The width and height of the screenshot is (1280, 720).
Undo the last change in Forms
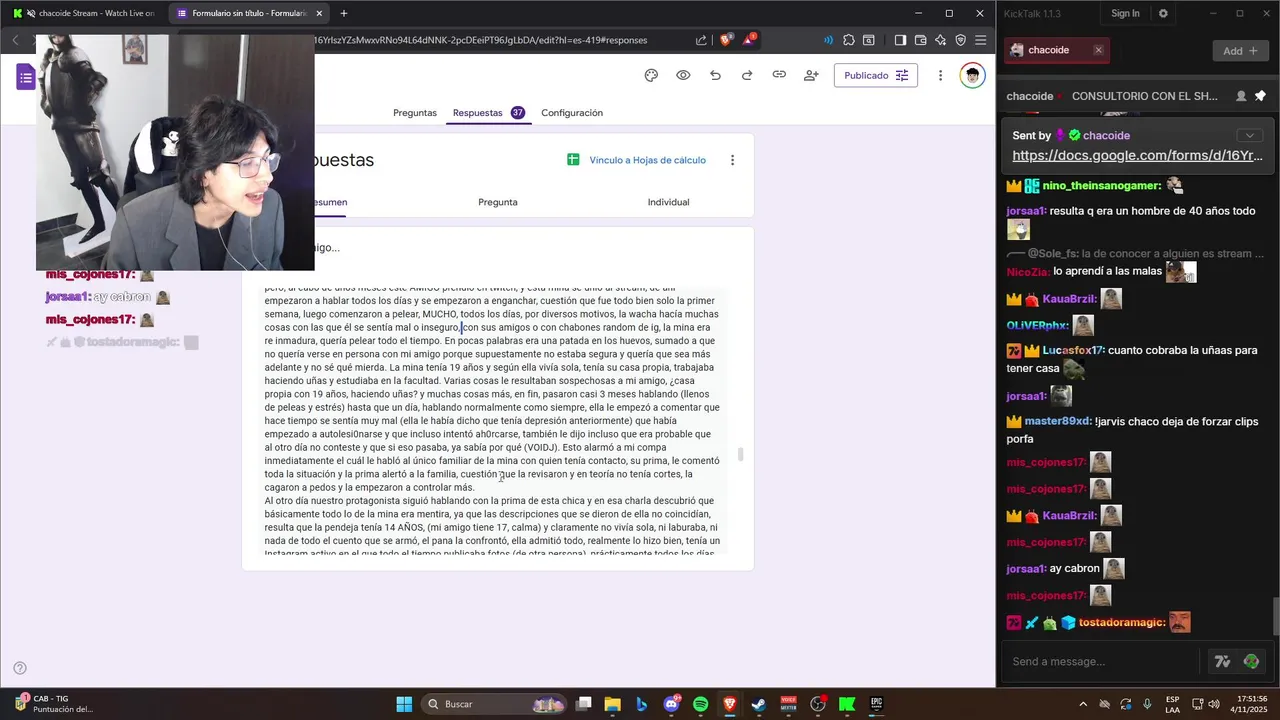(x=715, y=75)
